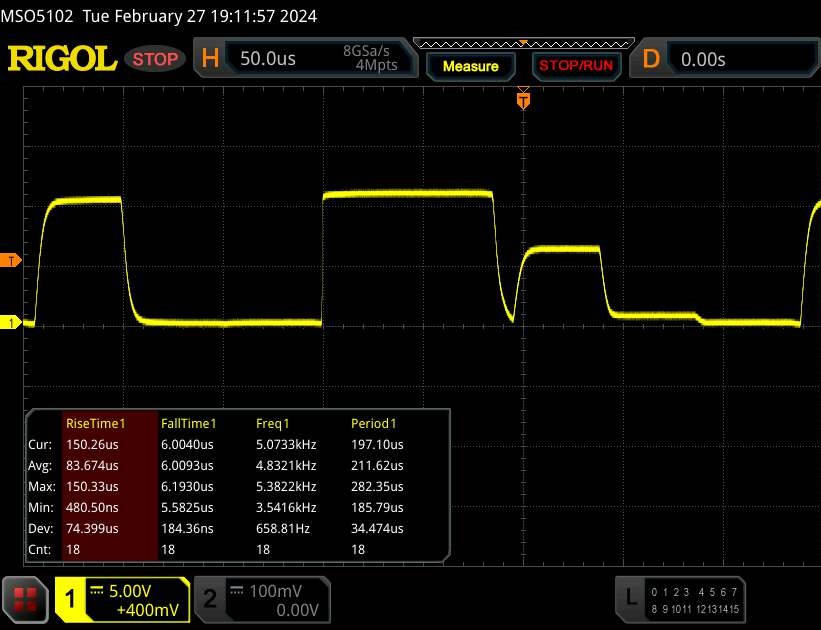This screenshot has width=821, height=630.
Task: Click Freq1 deviation 658.81Hz
Action: pyautogui.click(x=283, y=528)
